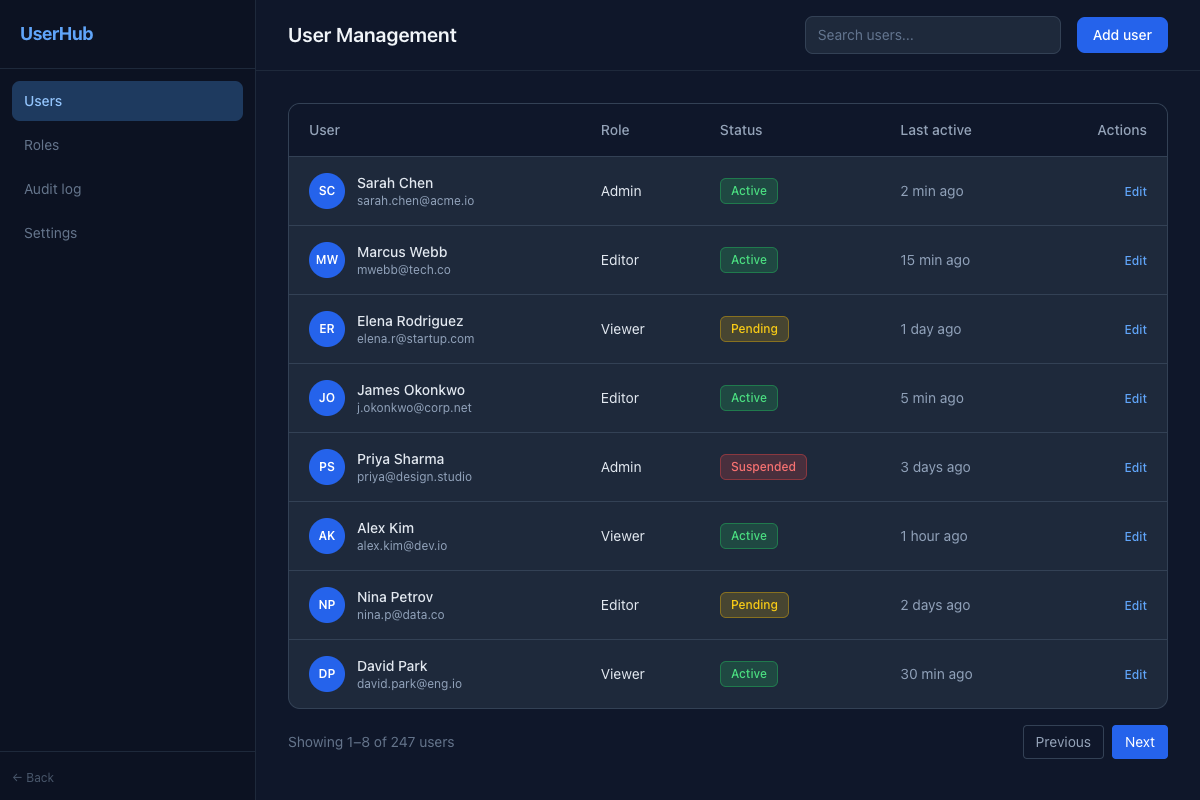Select Marcus Webb's MW avatar icon
Screen dimensions: 1200x800
pyautogui.click(x=326, y=260)
